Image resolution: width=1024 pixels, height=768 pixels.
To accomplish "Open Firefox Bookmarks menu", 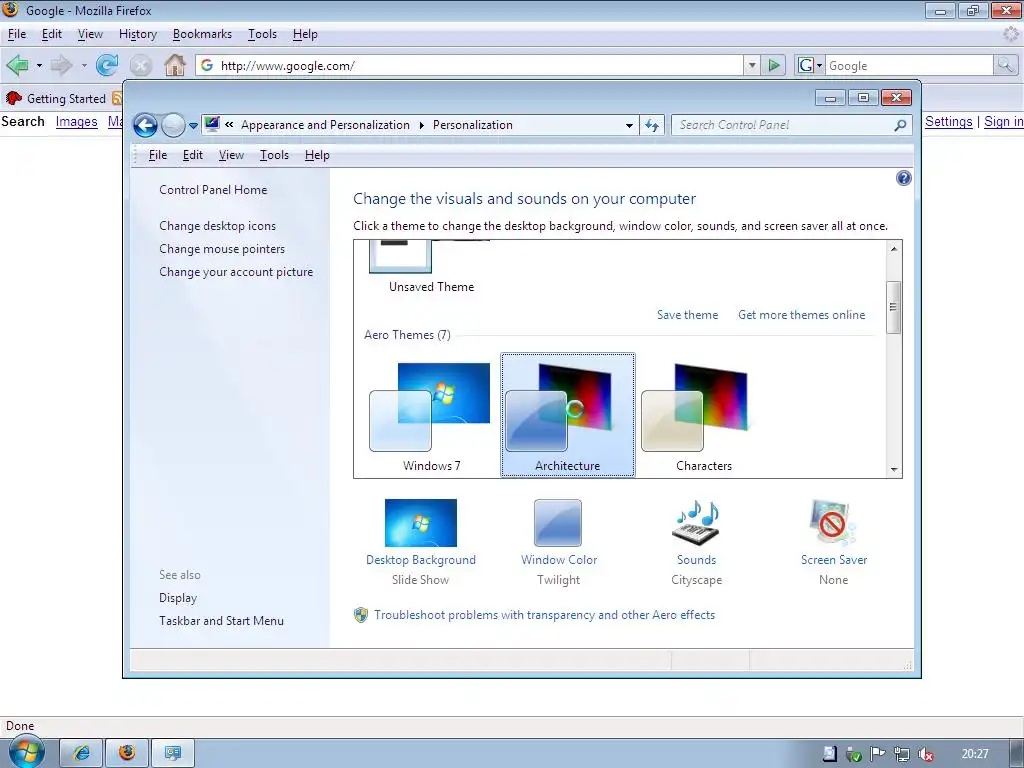I will click(x=202, y=34).
